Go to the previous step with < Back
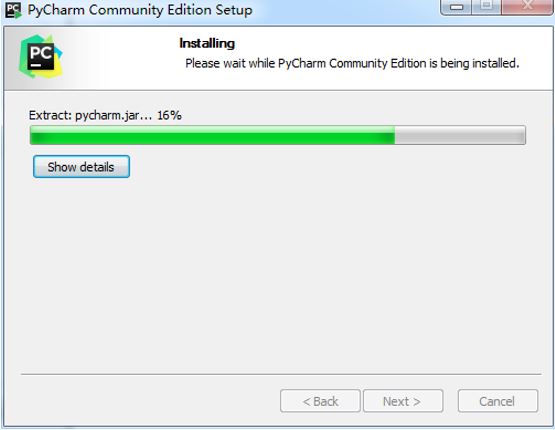The height and width of the screenshot is (430, 555). 320,401
